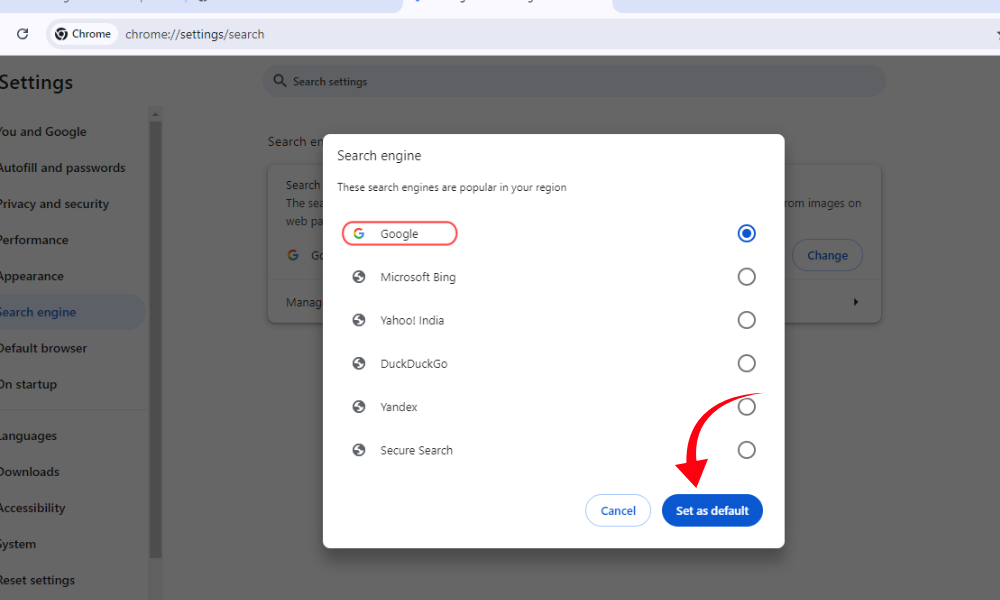This screenshot has width=1000, height=600.
Task: Click the globe icon beside Secure Search
Action: (x=359, y=450)
